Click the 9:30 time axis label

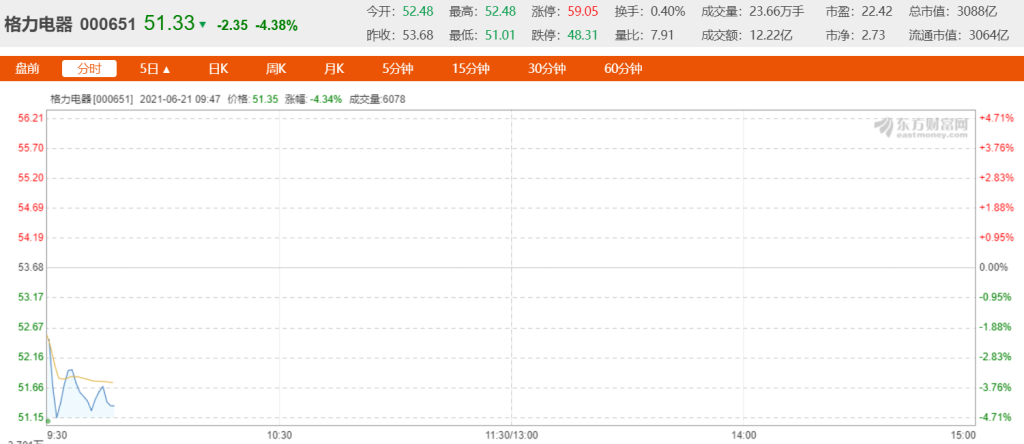[x=57, y=434]
